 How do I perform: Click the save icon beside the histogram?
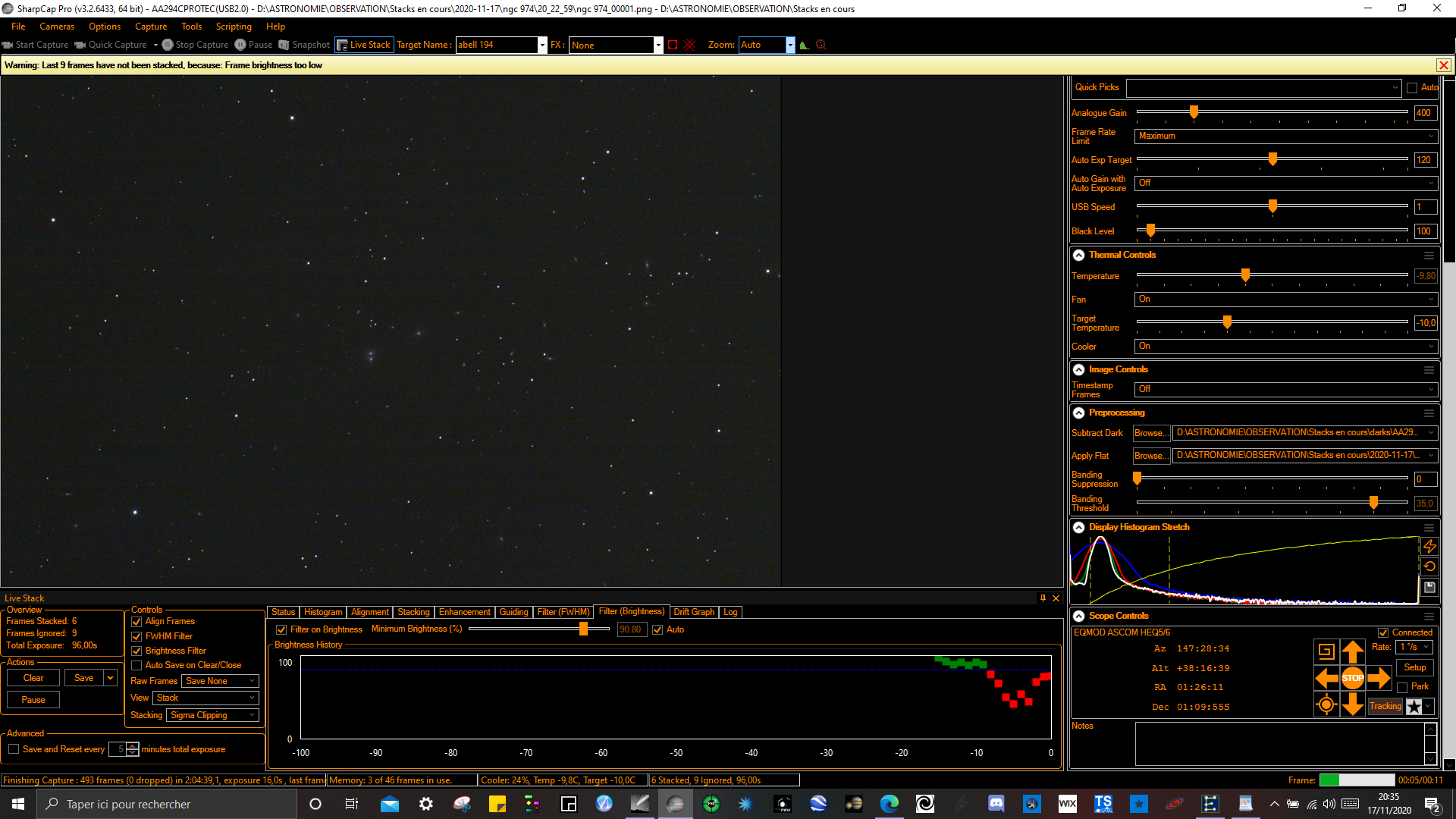tap(1429, 587)
